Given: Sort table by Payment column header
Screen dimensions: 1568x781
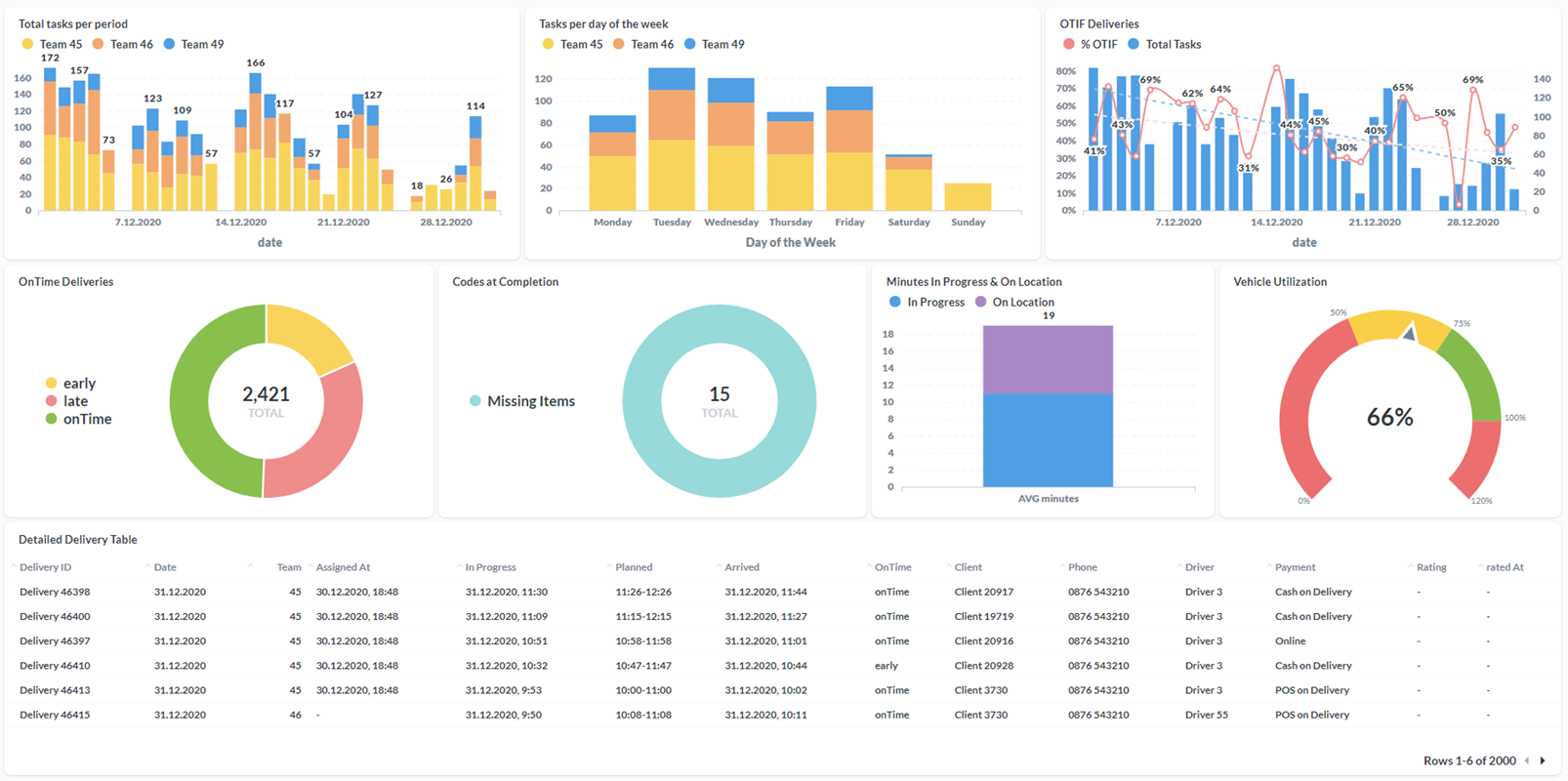Looking at the screenshot, I should coord(1295,567).
